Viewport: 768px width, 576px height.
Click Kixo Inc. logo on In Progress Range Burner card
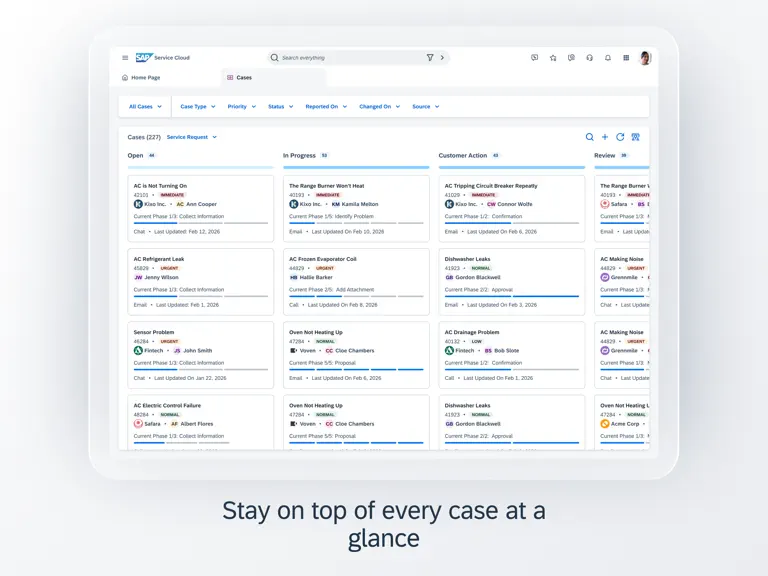pos(293,204)
